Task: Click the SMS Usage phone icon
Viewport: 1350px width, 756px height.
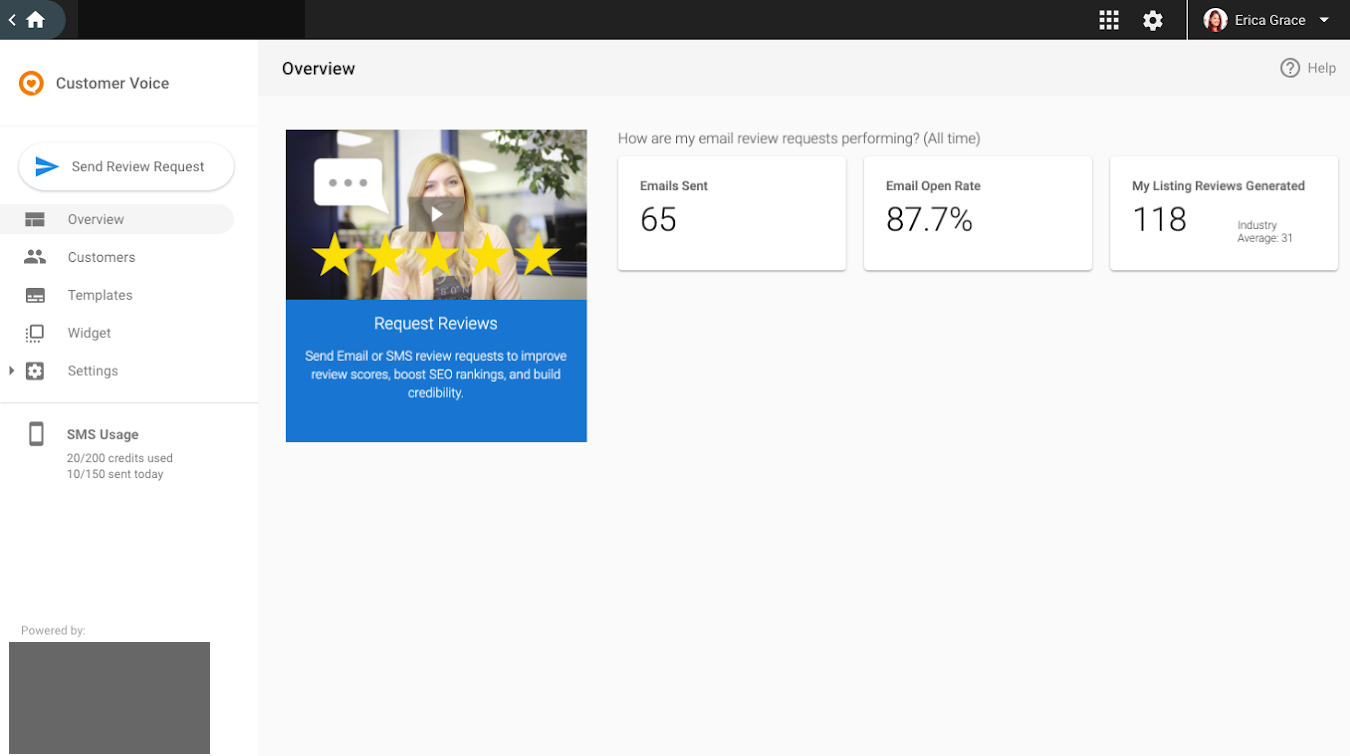Action: [x=36, y=434]
